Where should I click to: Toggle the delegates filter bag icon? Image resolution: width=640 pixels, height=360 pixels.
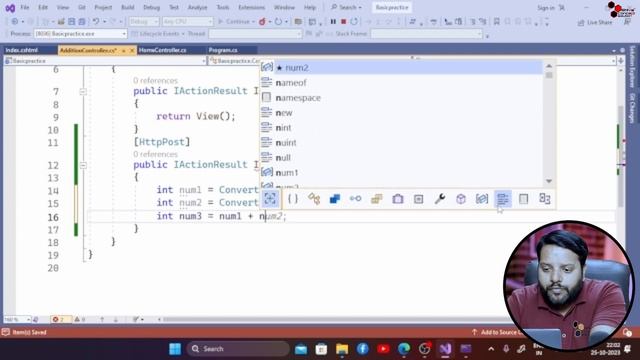click(398, 199)
